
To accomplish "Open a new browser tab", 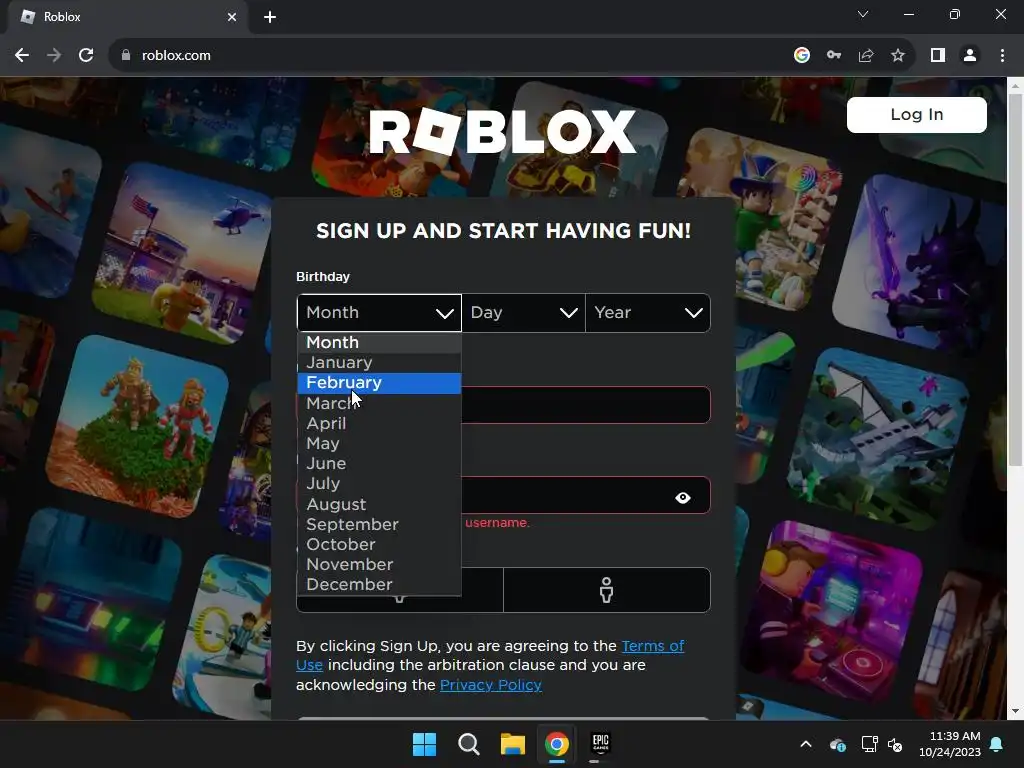I will [x=270, y=17].
